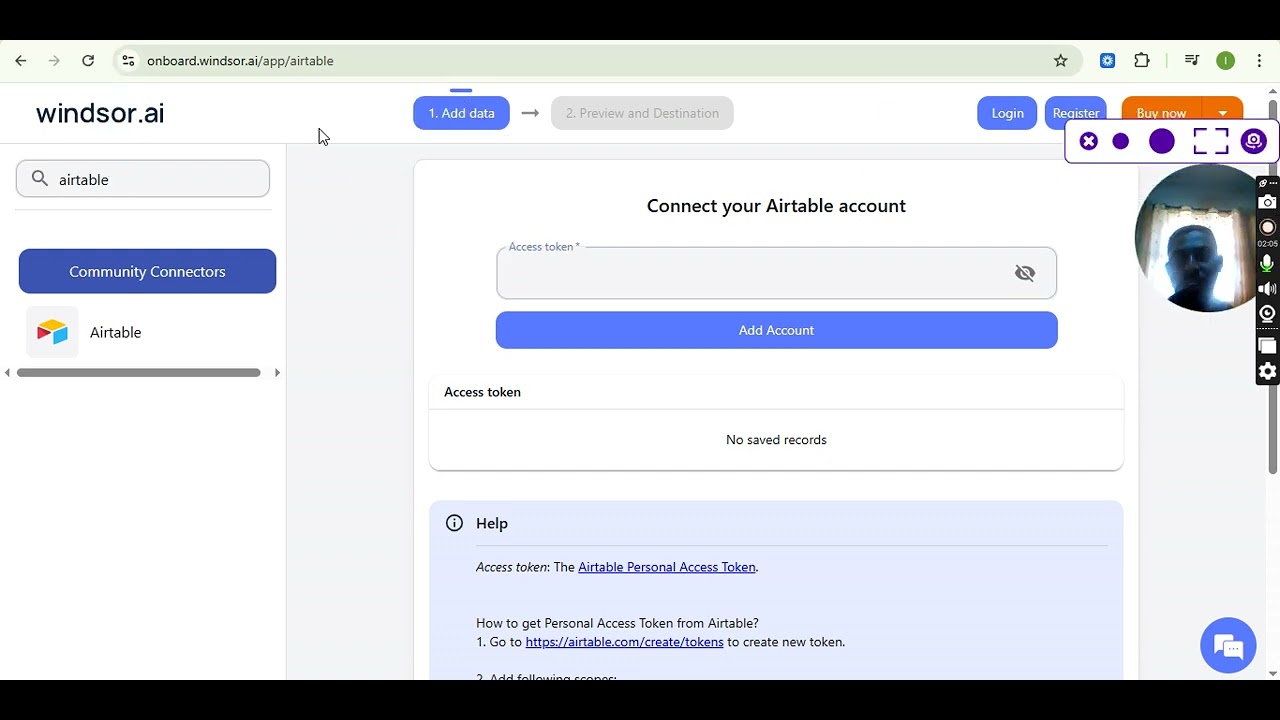Screen dimensions: 1280x720
Task: Open the green profile avatar in Chrome
Action: pyautogui.click(x=1225, y=61)
